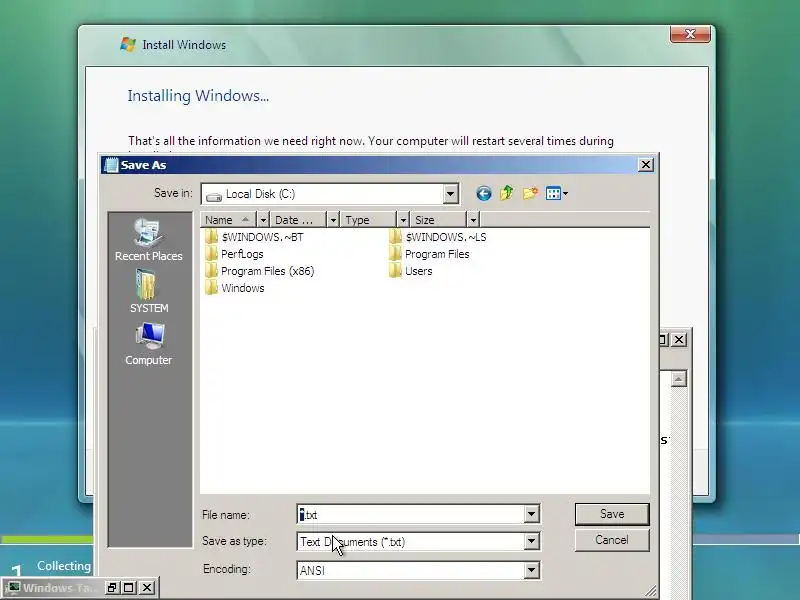Expand the Save in location dropdown
The image size is (800, 600).
pyautogui.click(x=450, y=194)
